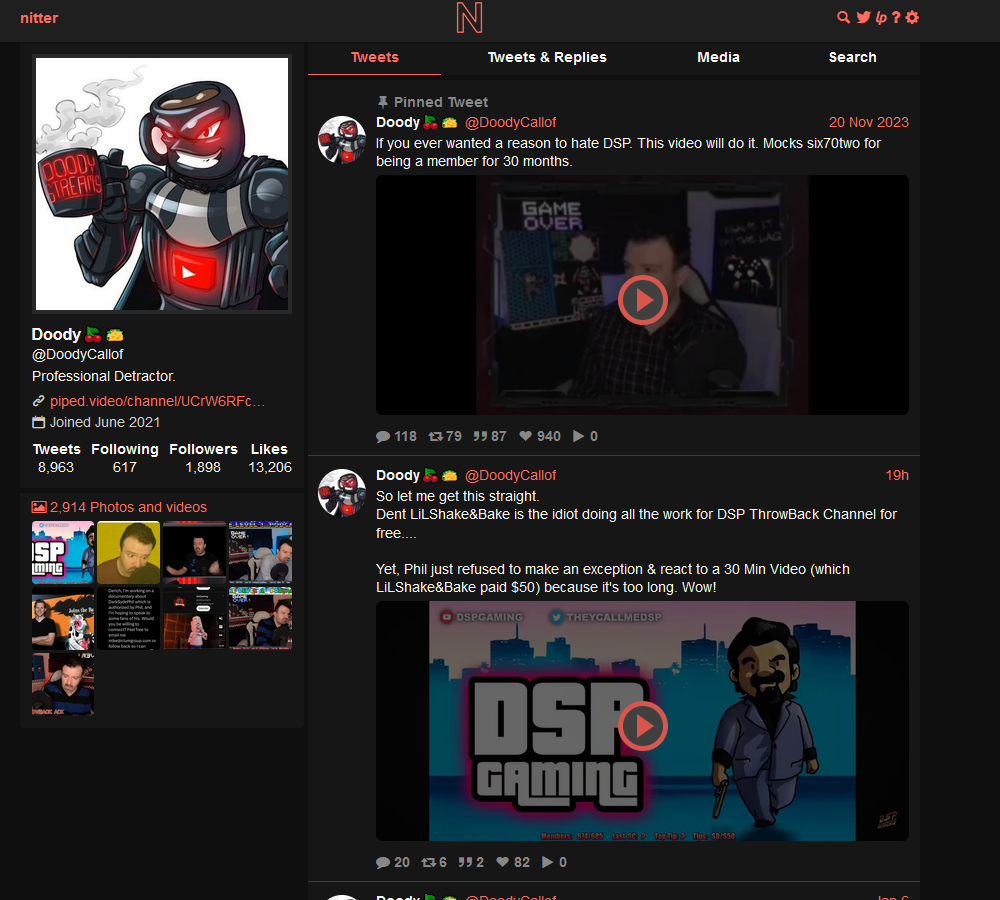Image resolution: width=1000 pixels, height=900 pixels.
Task: Click the Followers count 1,898
Action: coord(203,468)
